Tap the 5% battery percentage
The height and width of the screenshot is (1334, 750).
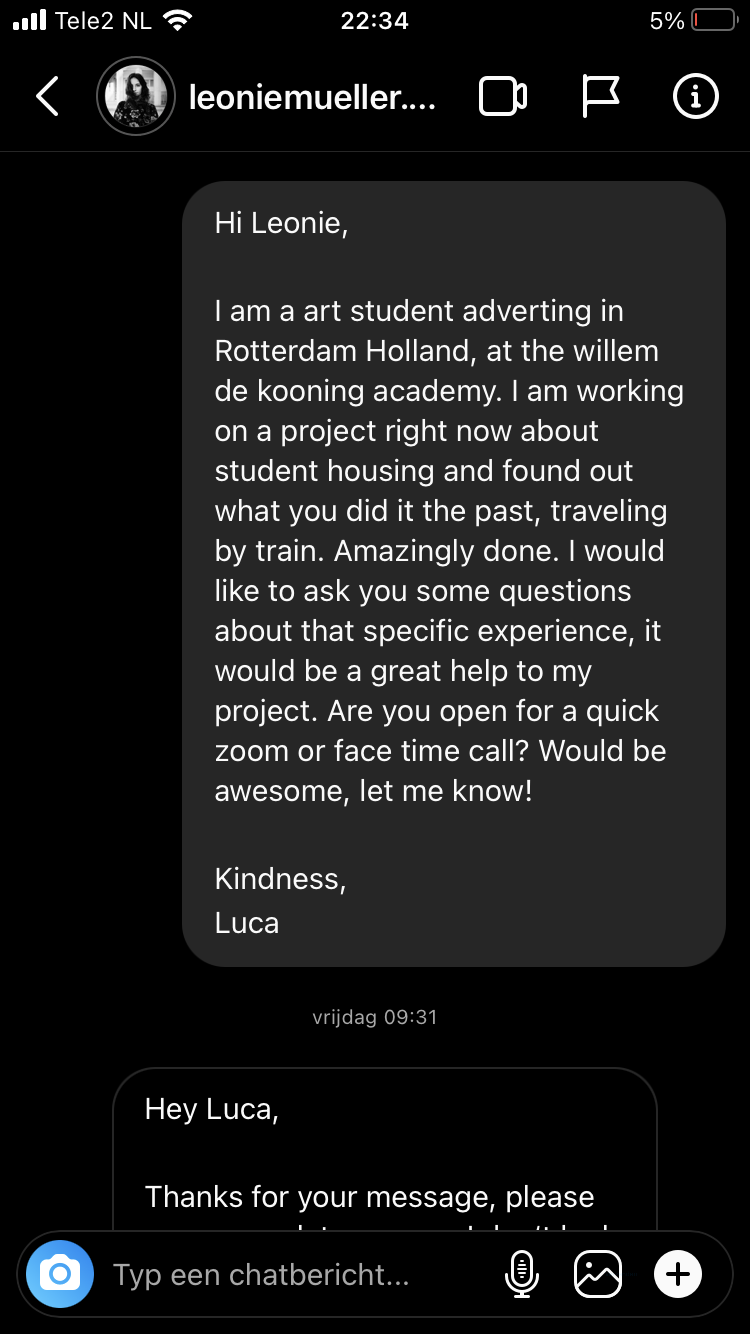pos(666,20)
